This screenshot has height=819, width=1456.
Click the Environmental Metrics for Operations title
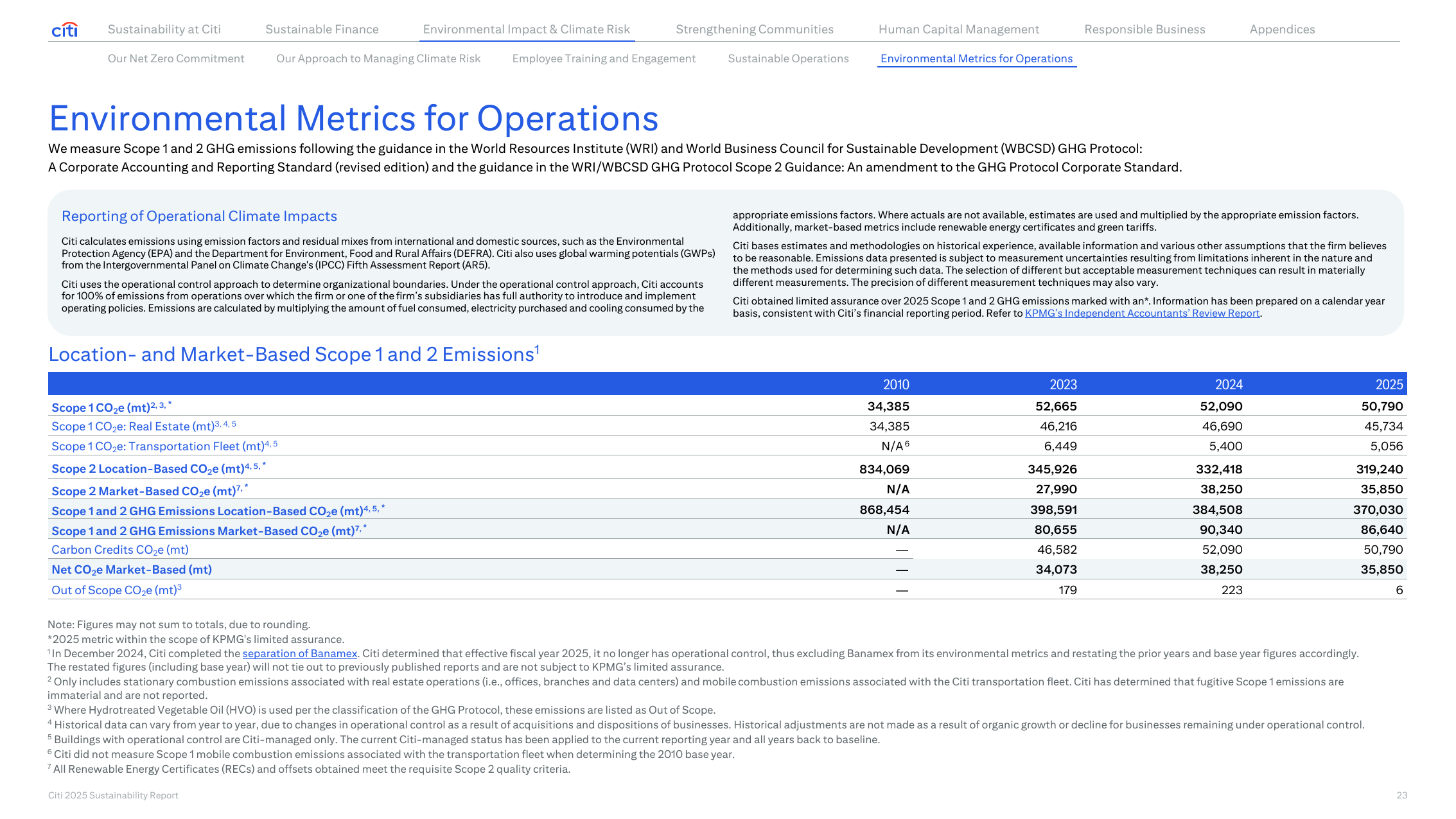click(354, 119)
